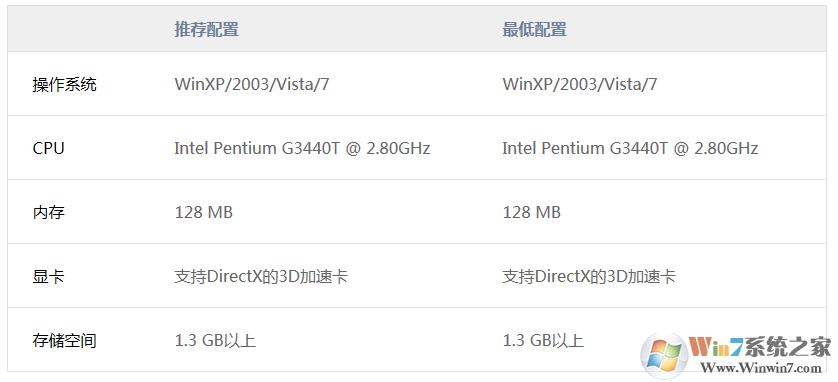Select minimum WinXP/2003/Vista/7 cell
The height and width of the screenshot is (382, 838).
click(580, 84)
